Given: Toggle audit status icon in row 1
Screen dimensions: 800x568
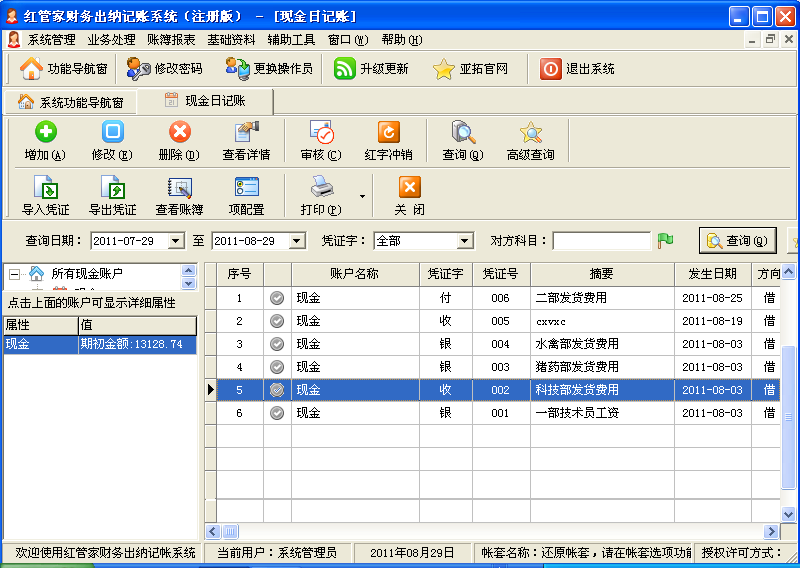Looking at the screenshot, I should (277, 298).
